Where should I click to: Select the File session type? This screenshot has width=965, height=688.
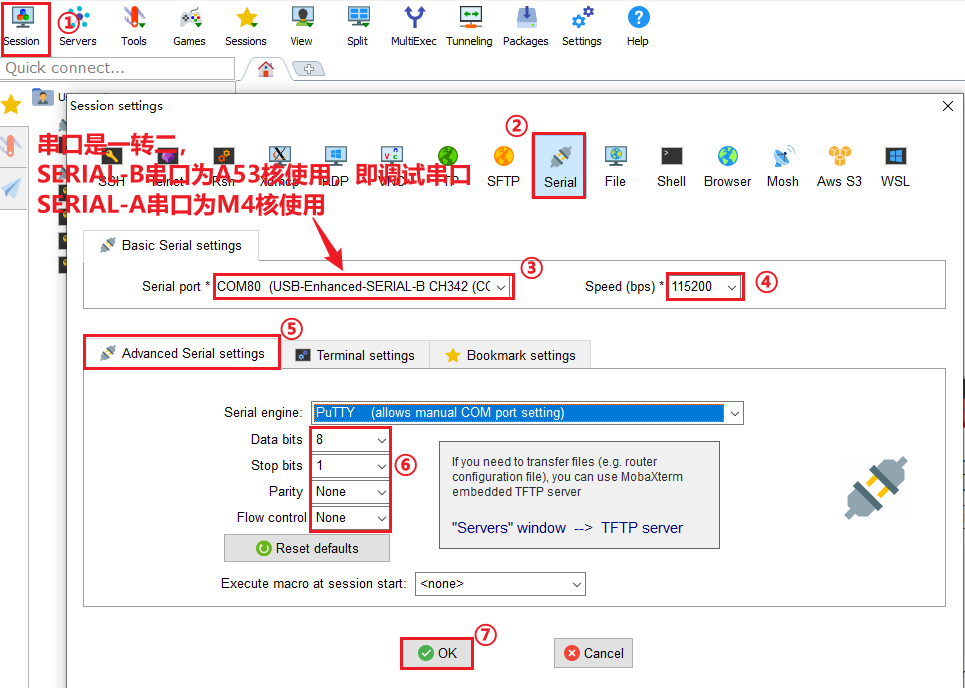point(615,166)
